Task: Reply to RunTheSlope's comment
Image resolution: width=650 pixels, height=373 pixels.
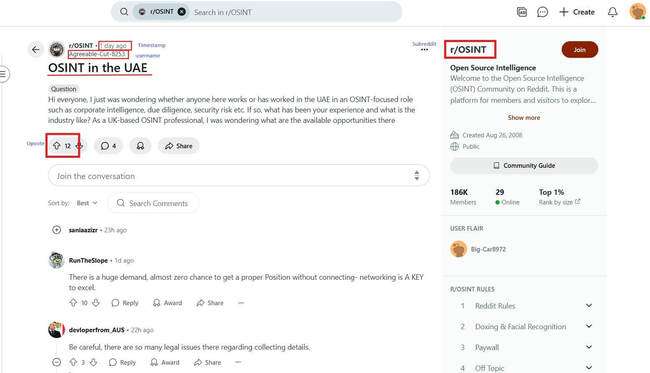Action: pyautogui.click(x=125, y=303)
